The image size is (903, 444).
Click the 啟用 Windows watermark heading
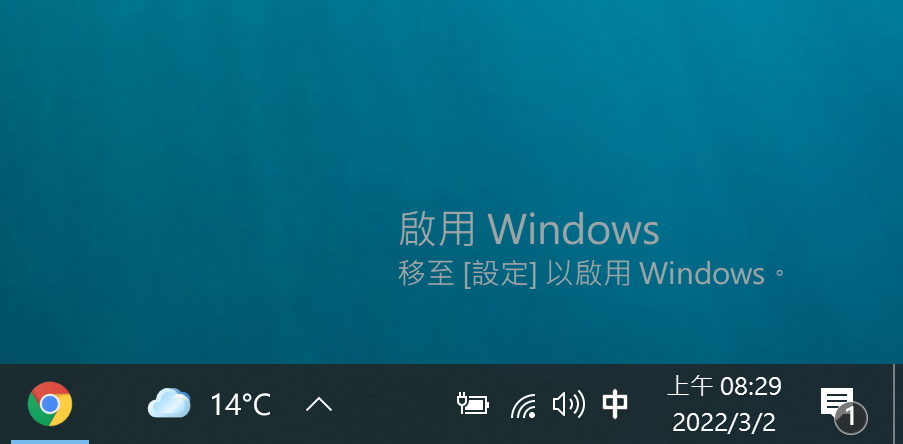(x=529, y=229)
